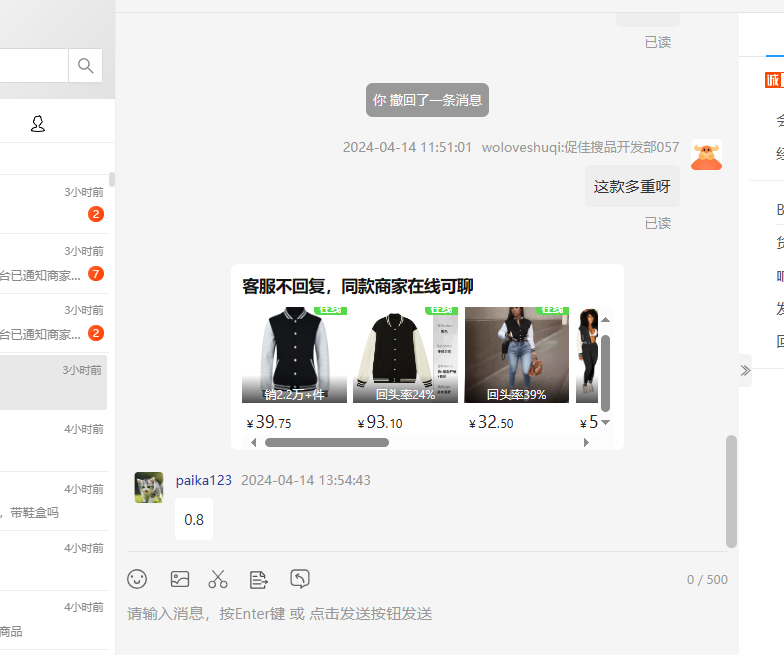The height and width of the screenshot is (655, 784).
Task: Click the product card scroll-down arrow
Action: pos(606,422)
